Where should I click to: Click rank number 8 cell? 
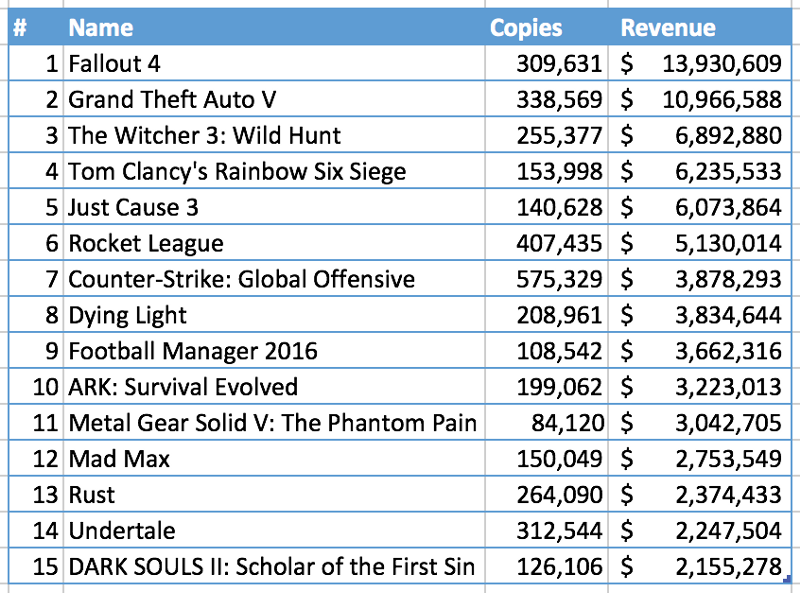[x=36, y=315]
